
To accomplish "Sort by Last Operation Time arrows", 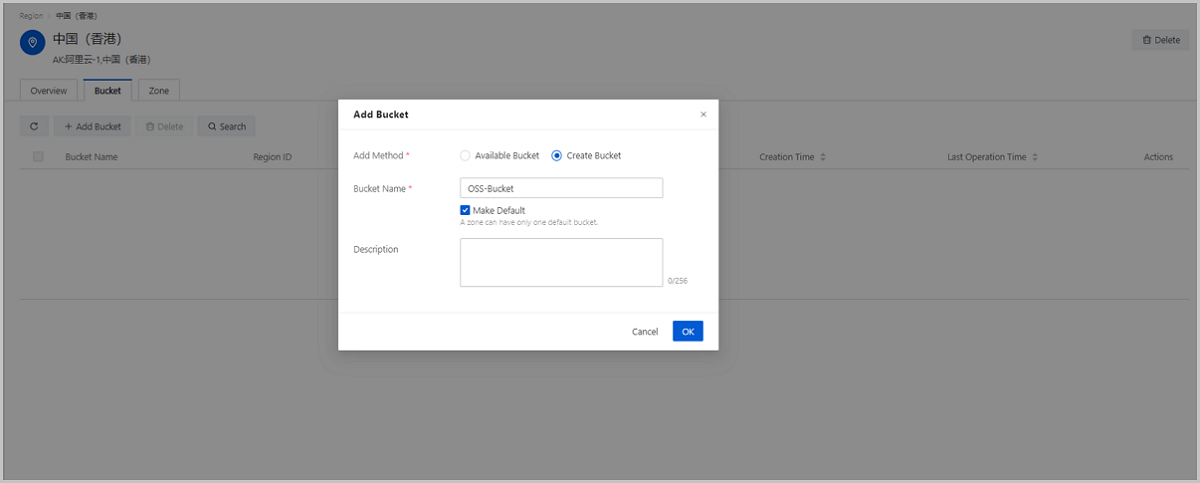I will (1035, 157).
